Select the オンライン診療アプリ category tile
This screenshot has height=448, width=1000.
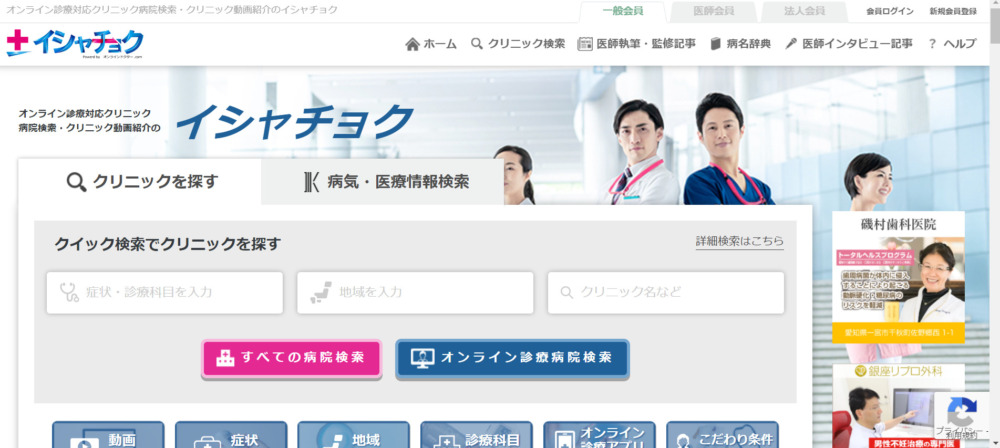[599, 435]
